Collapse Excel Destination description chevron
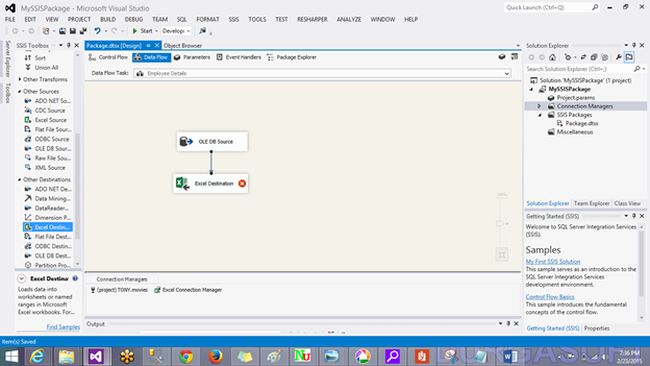 [22, 279]
